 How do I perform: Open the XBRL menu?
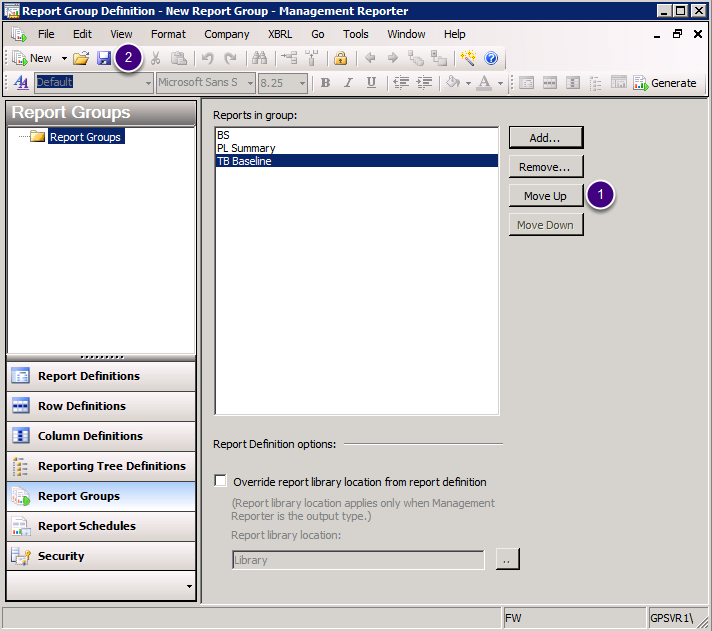[280, 34]
